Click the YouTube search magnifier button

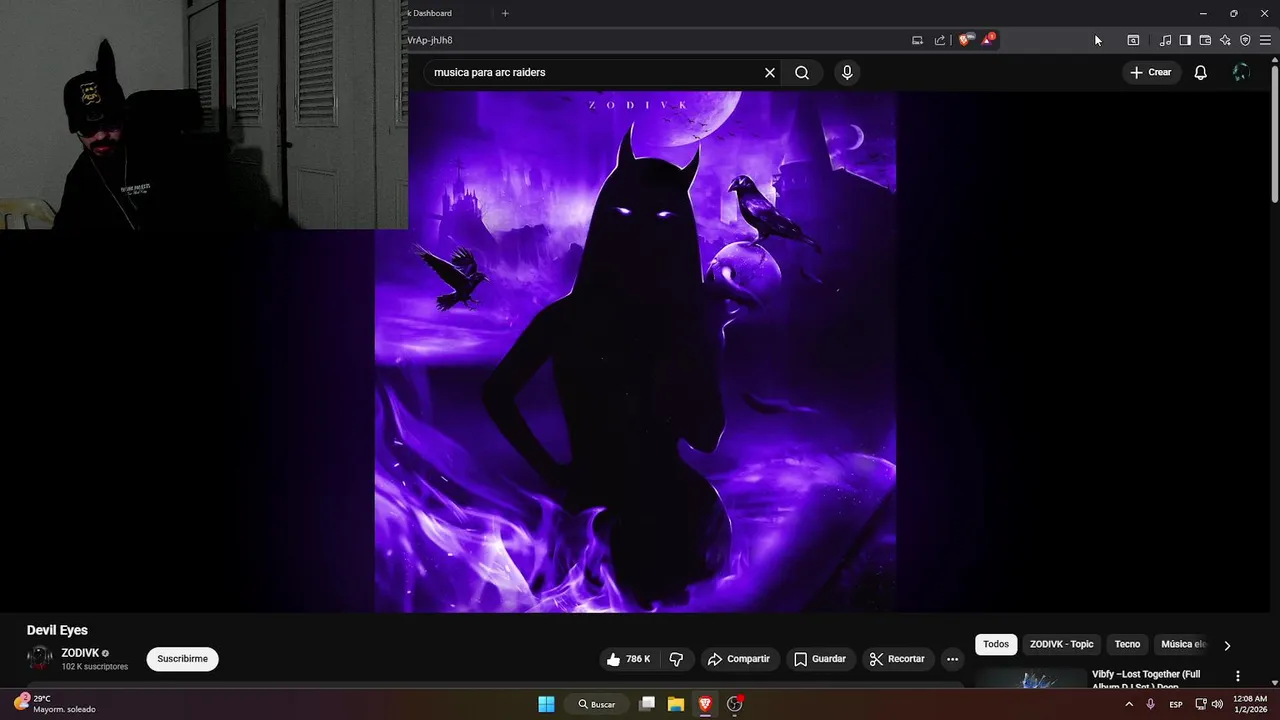click(x=802, y=73)
